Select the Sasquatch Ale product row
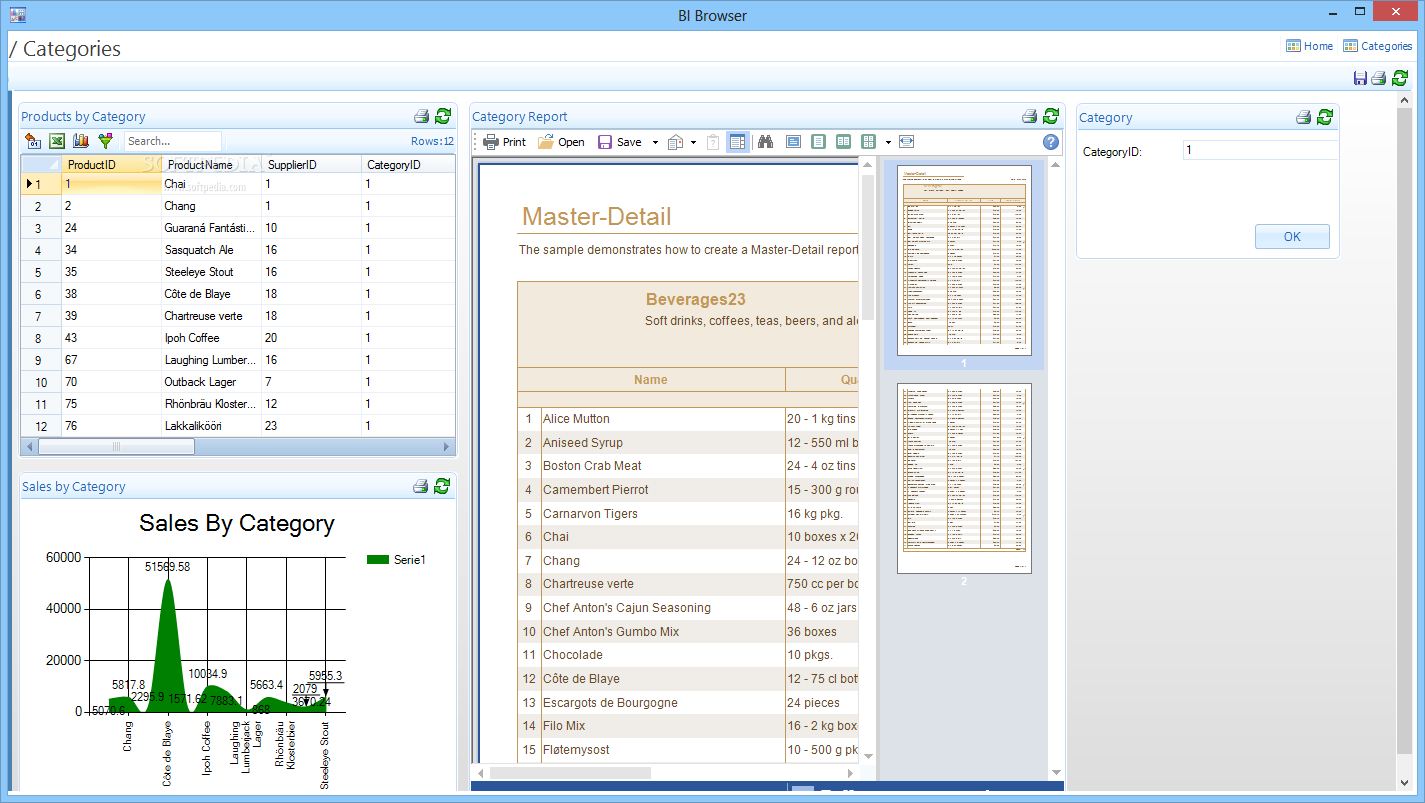The height and width of the screenshot is (803, 1425). [x=238, y=250]
